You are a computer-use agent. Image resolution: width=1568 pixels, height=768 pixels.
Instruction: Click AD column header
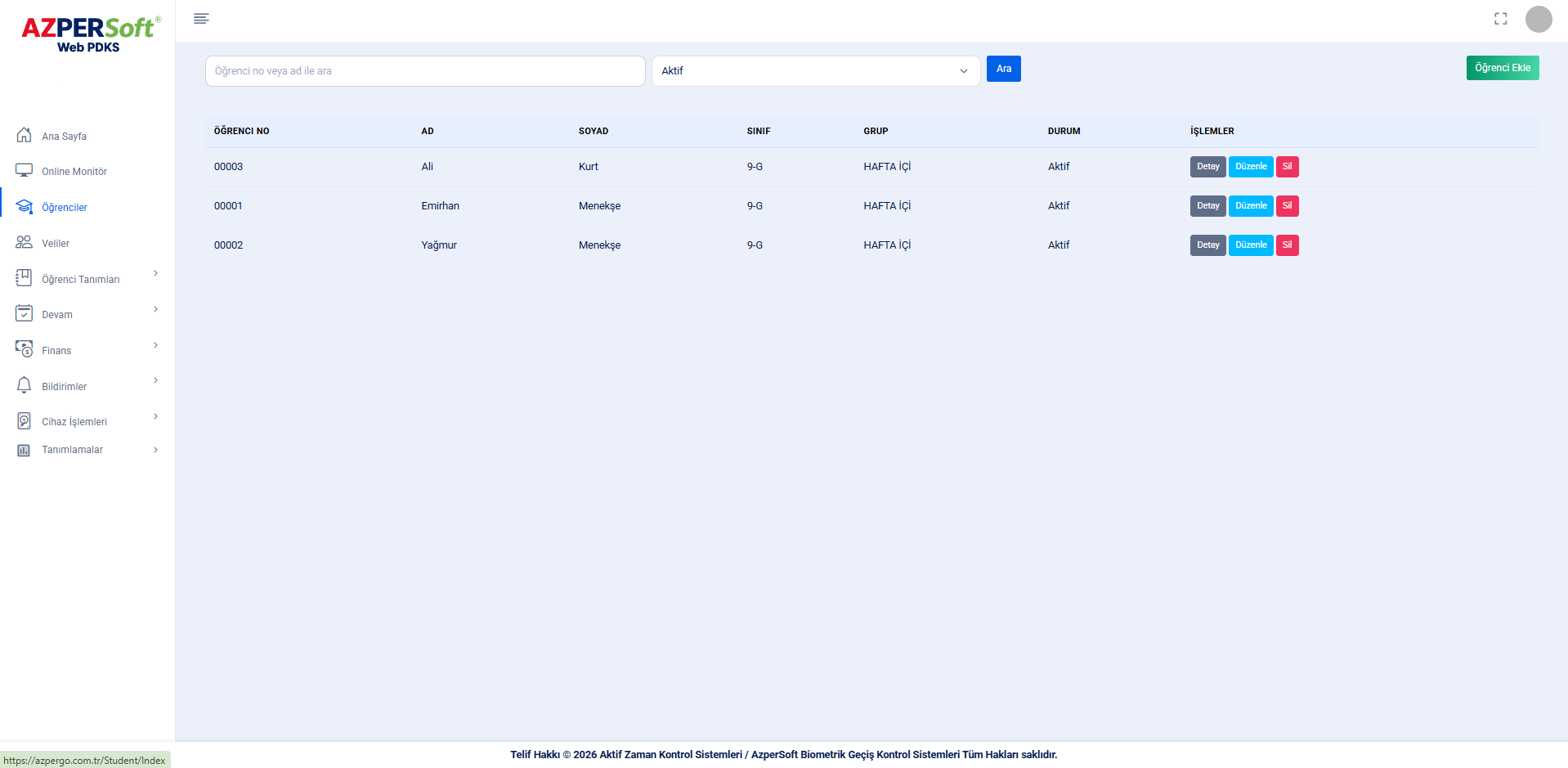click(x=428, y=131)
